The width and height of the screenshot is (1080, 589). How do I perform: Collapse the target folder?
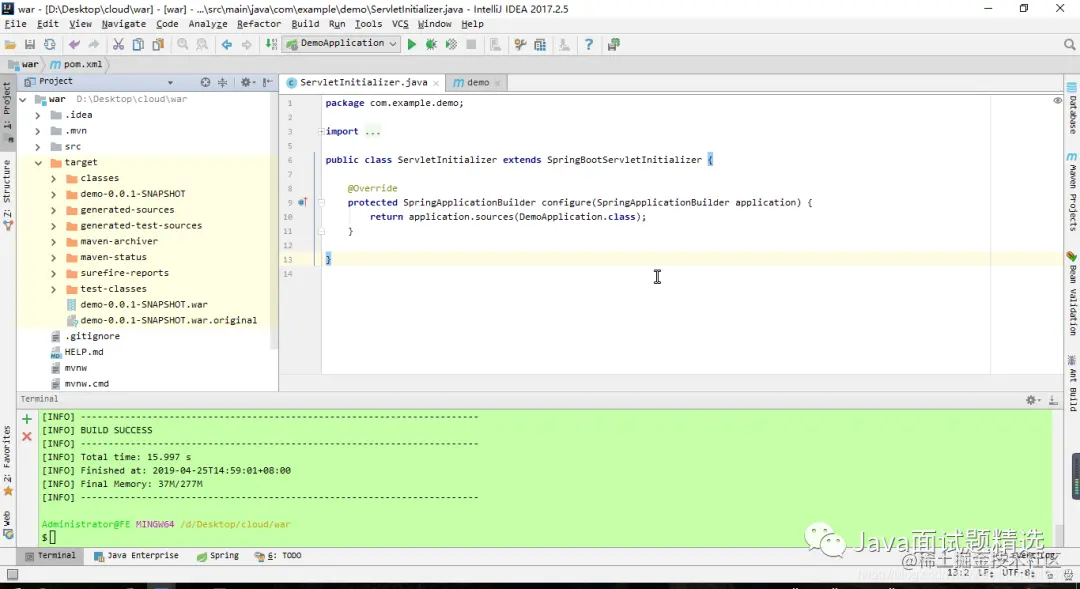pyautogui.click(x=38, y=163)
